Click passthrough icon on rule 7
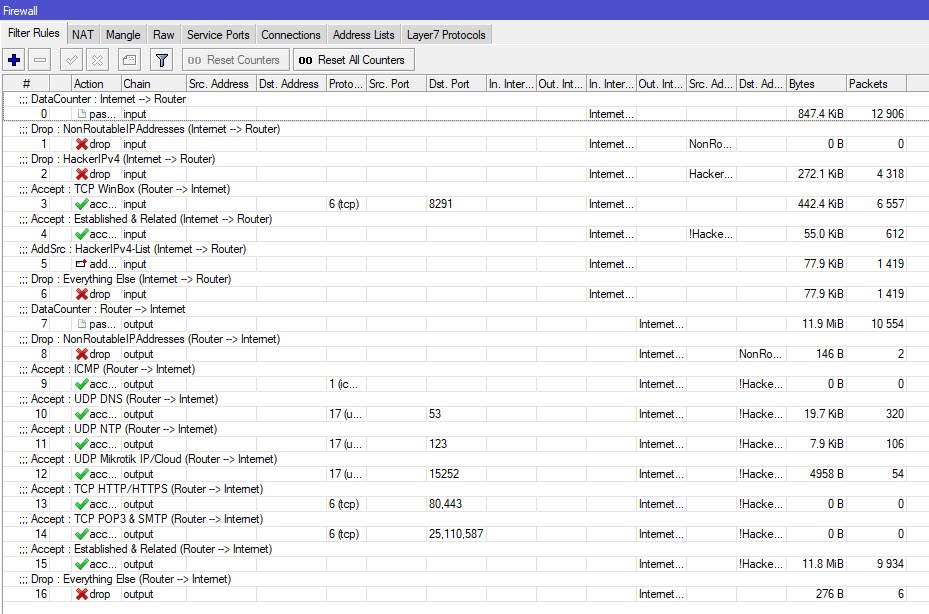The width and height of the screenshot is (929, 614). [82, 324]
